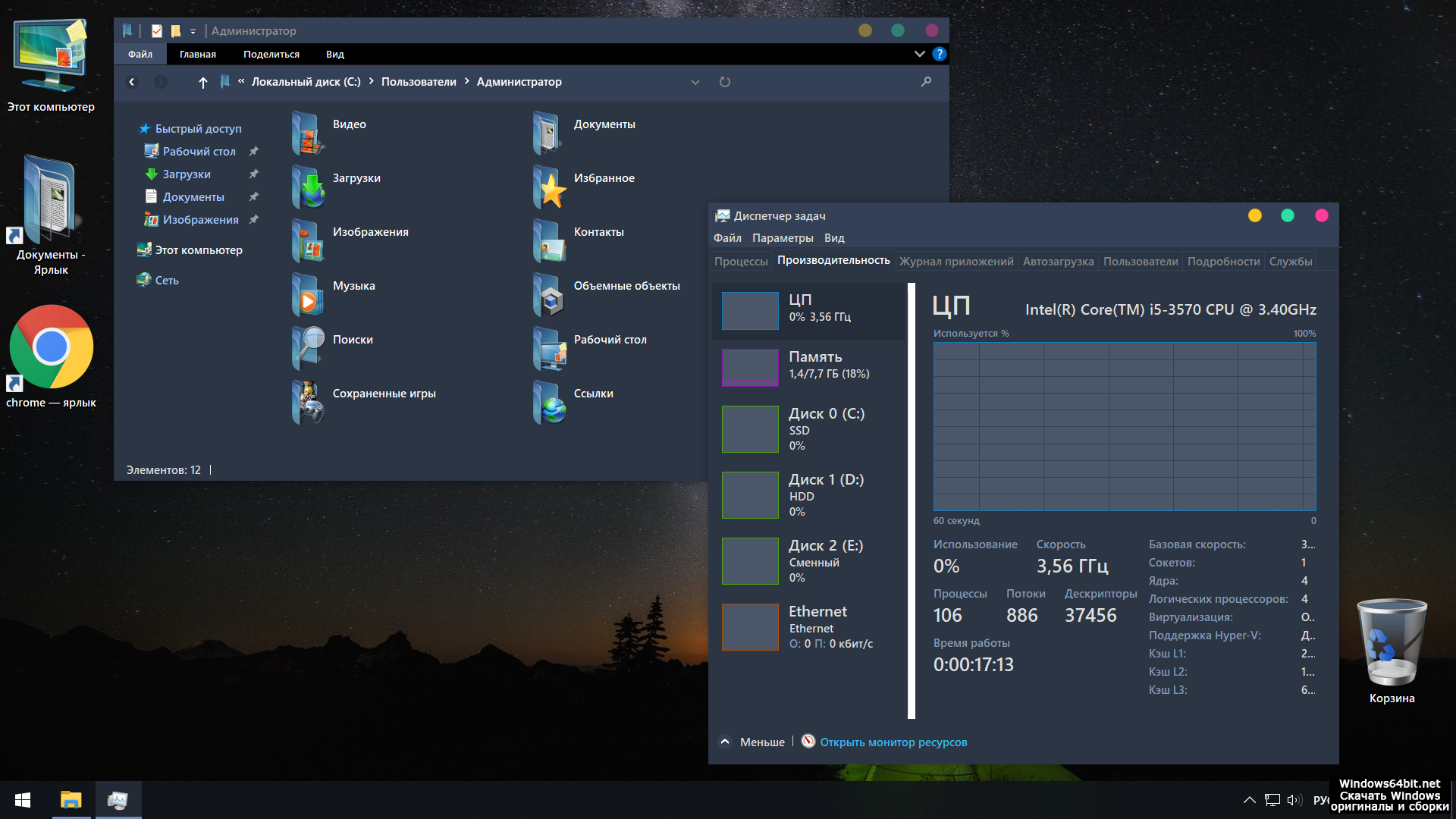1456x819 pixels.
Task: Open the Загрузки folder in file pane
Action: (x=309, y=187)
